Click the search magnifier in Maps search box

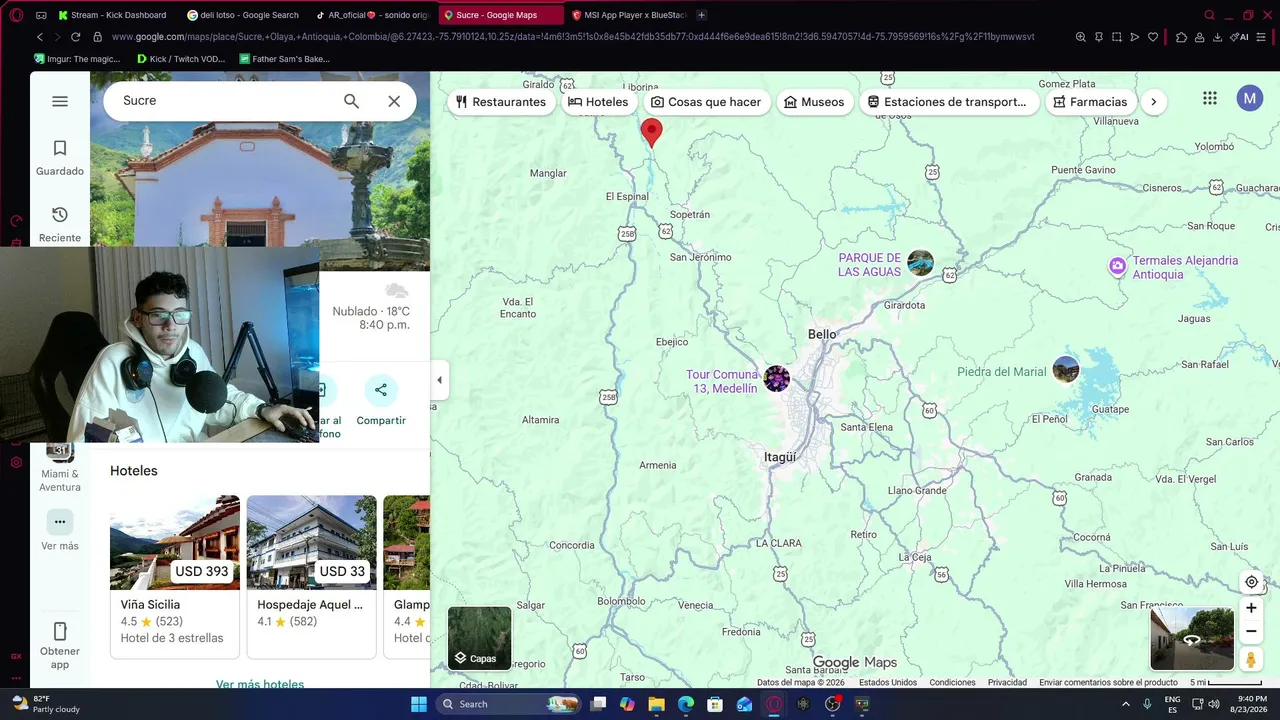pos(351,101)
